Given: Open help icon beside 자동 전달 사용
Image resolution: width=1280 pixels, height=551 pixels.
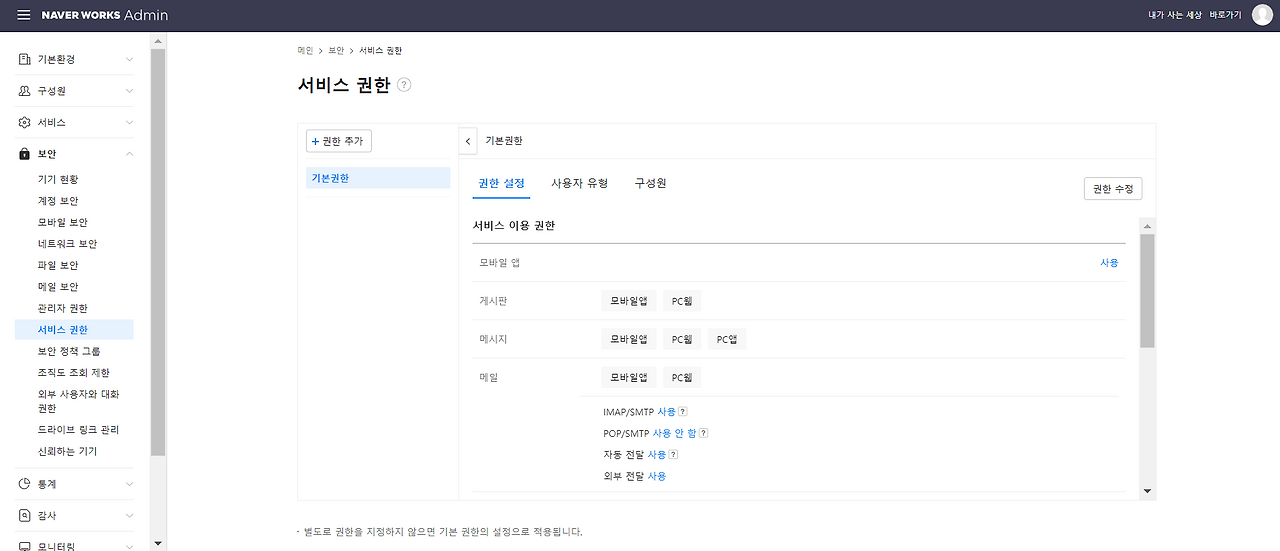Looking at the screenshot, I should point(673,455).
